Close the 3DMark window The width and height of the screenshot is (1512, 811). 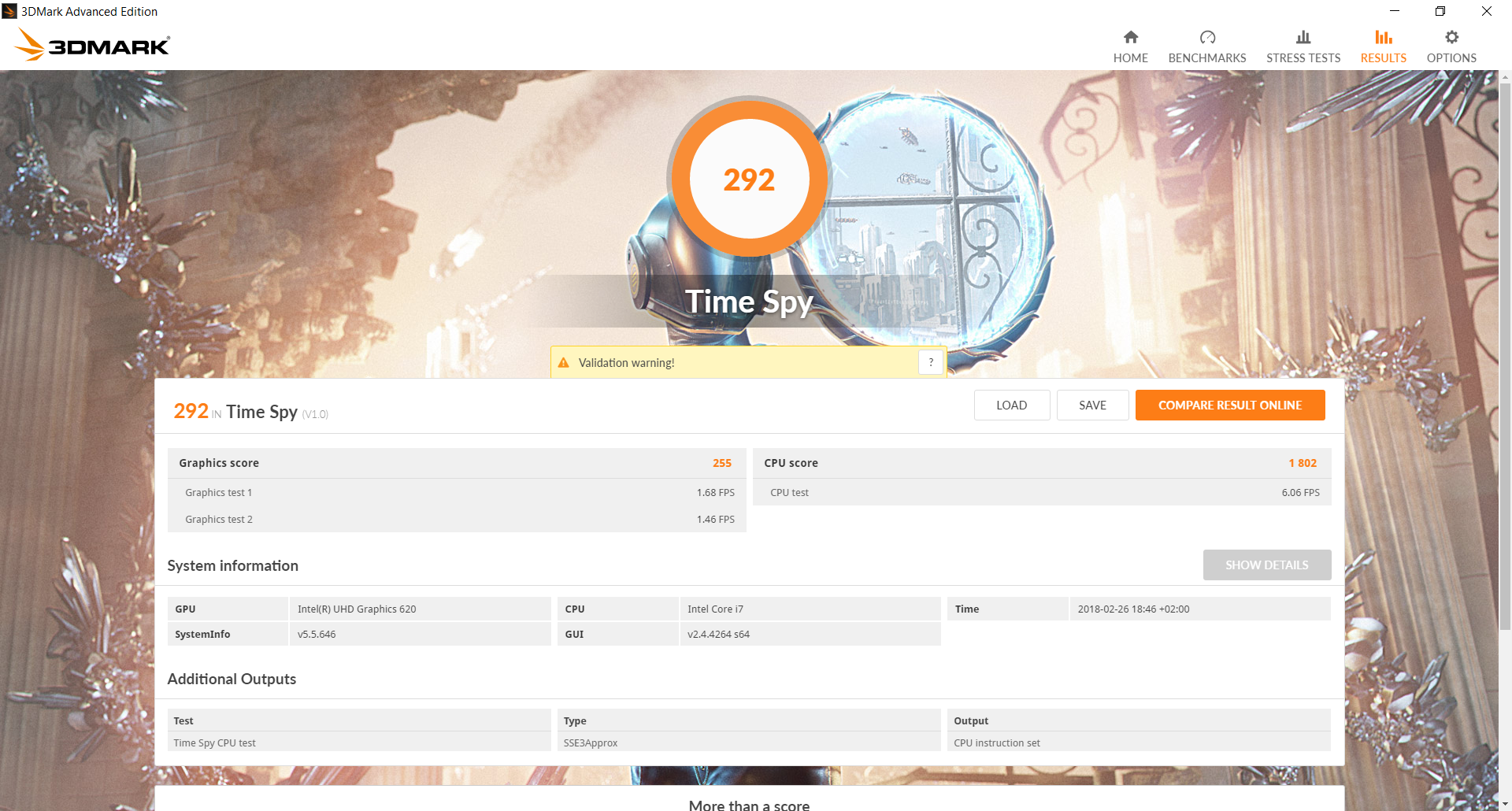click(x=1487, y=11)
